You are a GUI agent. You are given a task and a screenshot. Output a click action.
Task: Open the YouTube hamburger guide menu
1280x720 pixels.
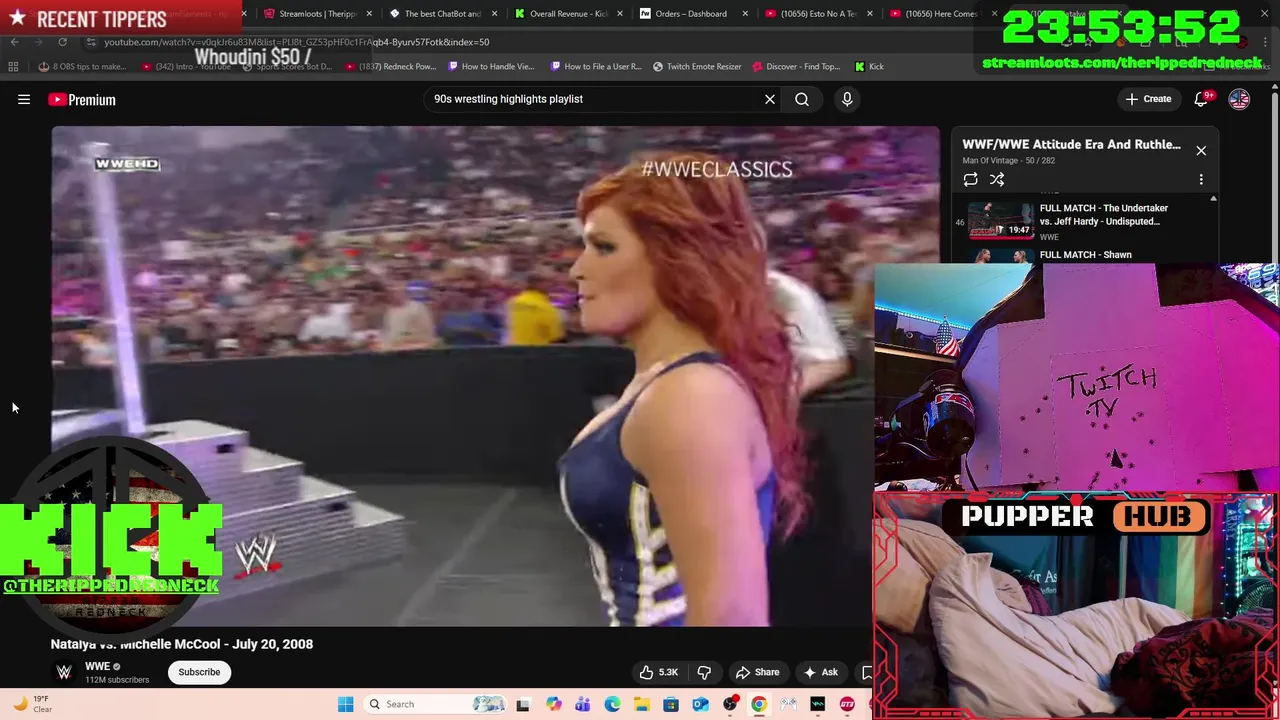click(x=24, y=99)
